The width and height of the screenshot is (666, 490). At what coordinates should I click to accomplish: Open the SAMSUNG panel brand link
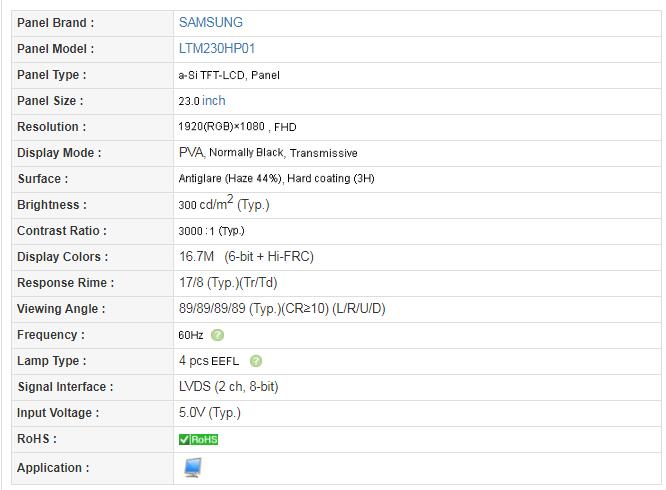click(x=210, y=22)
